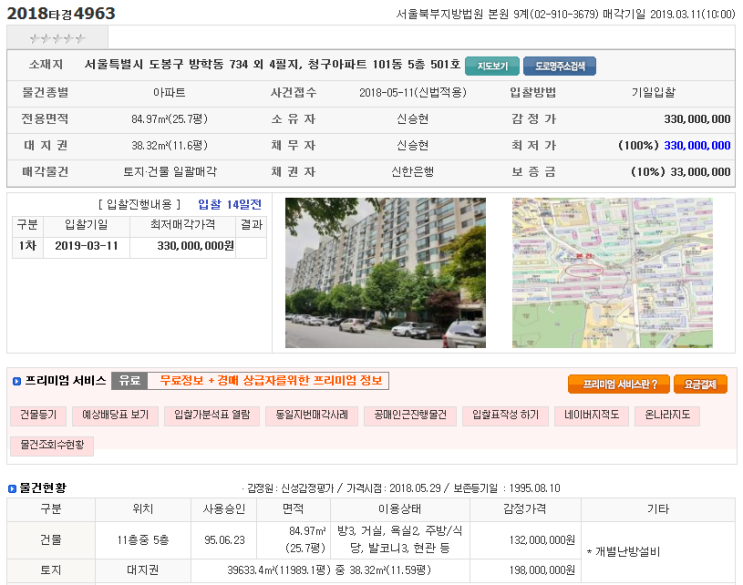Open 예상배당표 보기
The image size is (743, 585).
[x=115, y=415]
